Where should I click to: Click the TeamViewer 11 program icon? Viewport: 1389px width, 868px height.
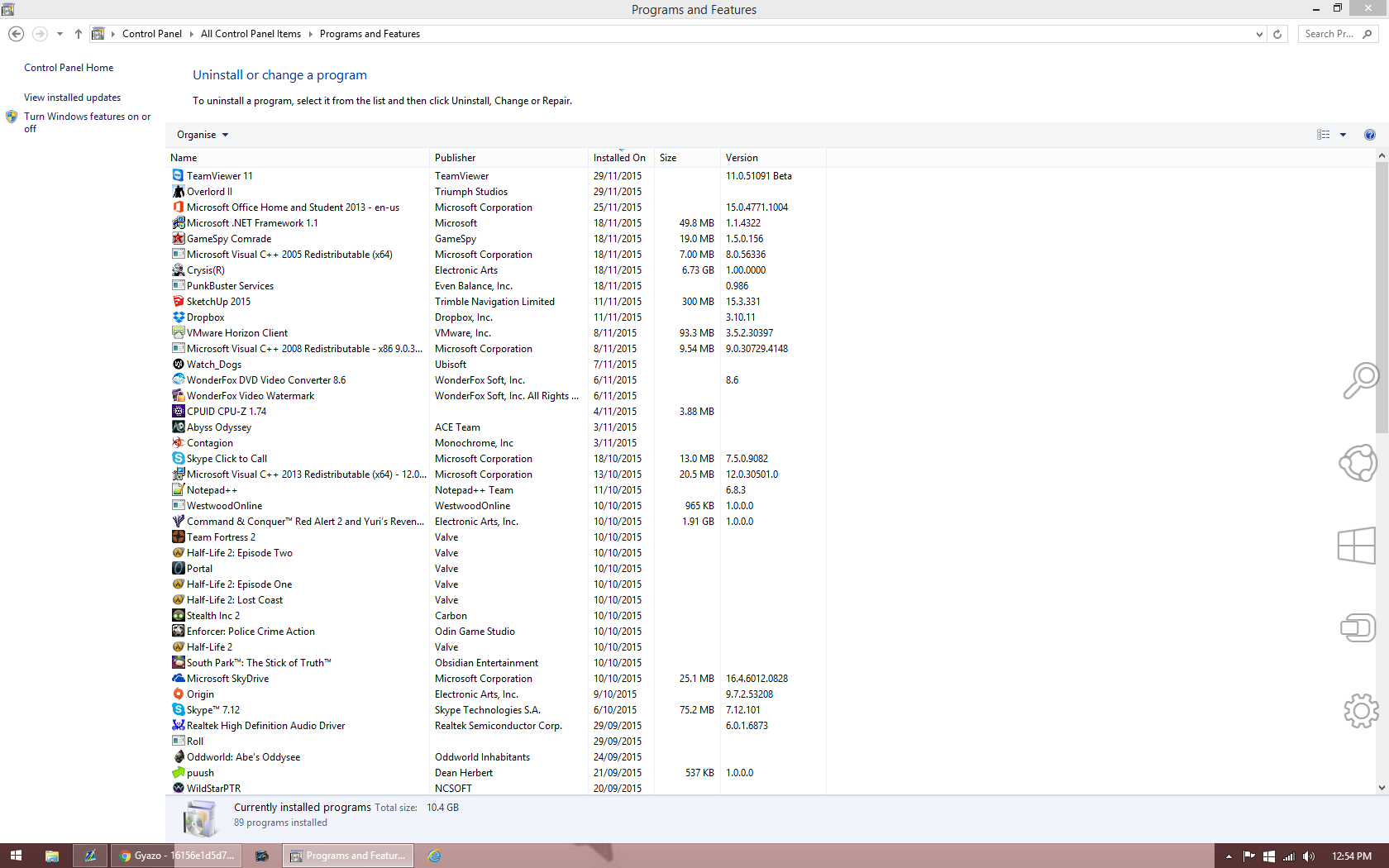178,175
